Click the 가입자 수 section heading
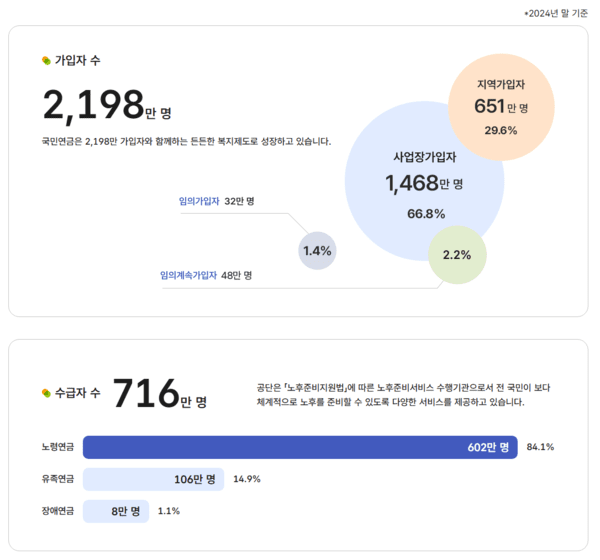The height and width of the screenshot is (560, 600). tap(78, 60)
